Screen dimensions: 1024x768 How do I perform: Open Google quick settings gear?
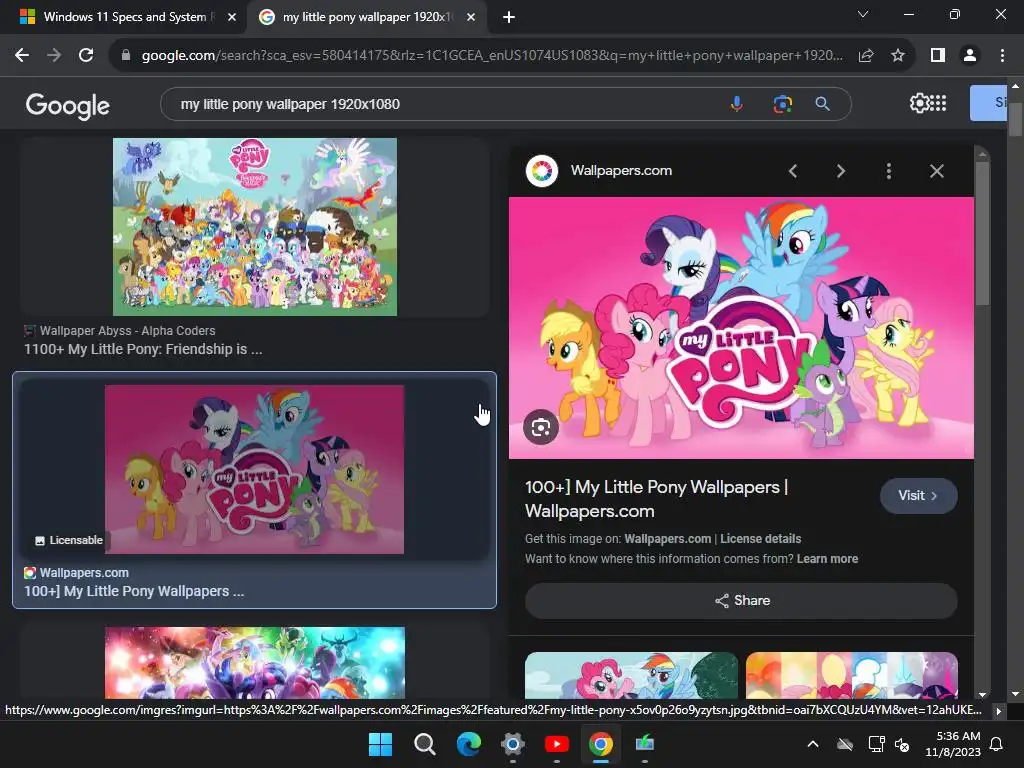[x=919, y=103]
